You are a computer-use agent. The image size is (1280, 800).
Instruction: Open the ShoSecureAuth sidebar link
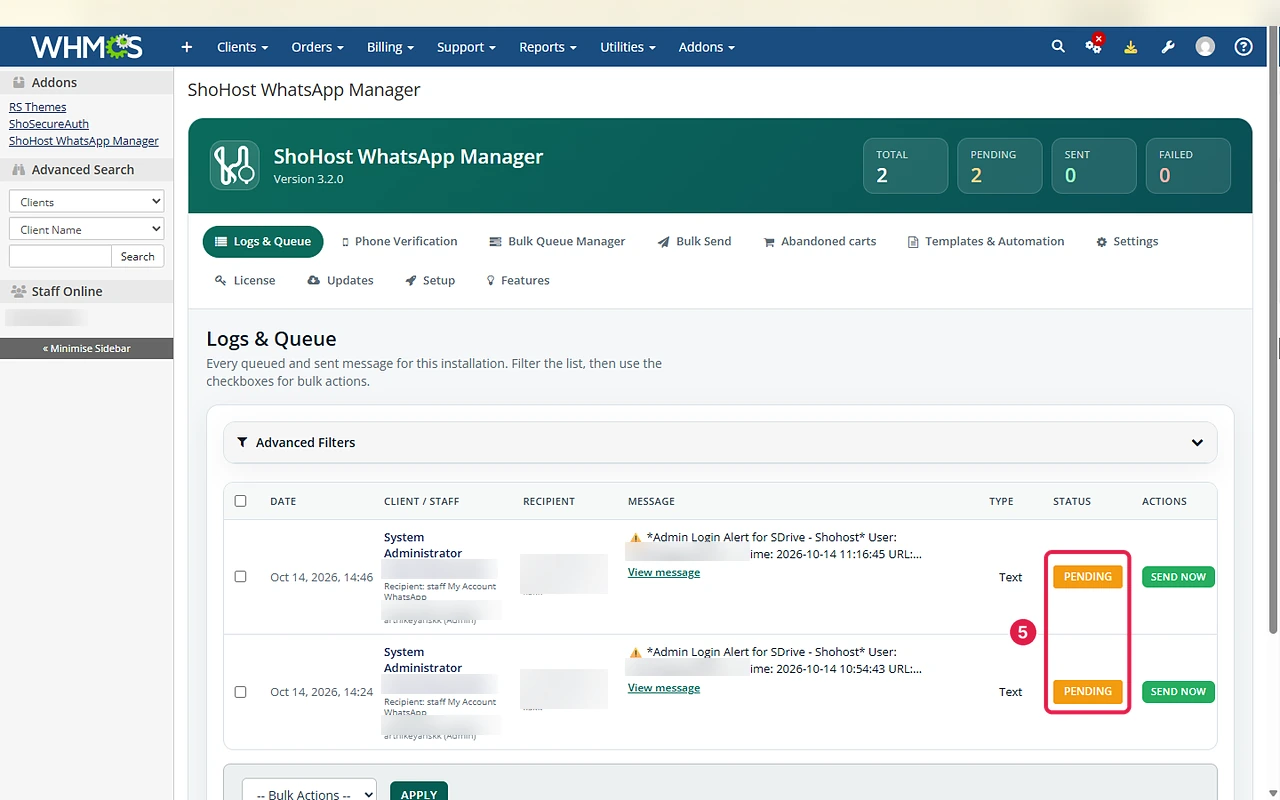point(49,124)
